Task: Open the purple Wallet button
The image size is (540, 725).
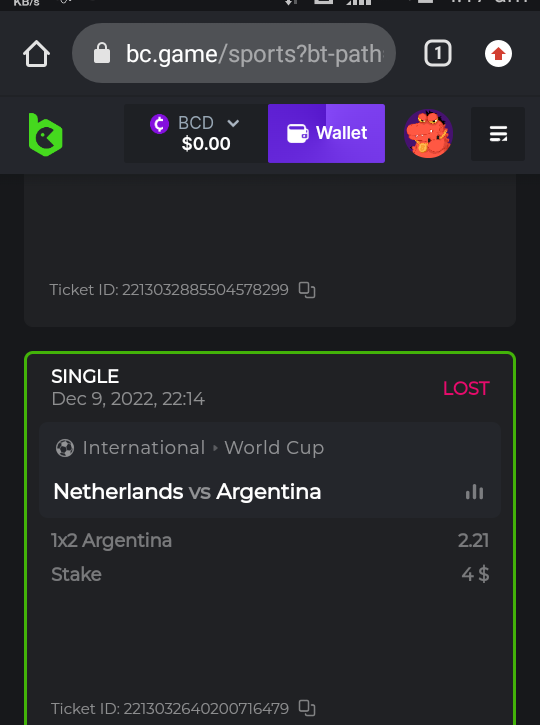Action: click(326, 133)
